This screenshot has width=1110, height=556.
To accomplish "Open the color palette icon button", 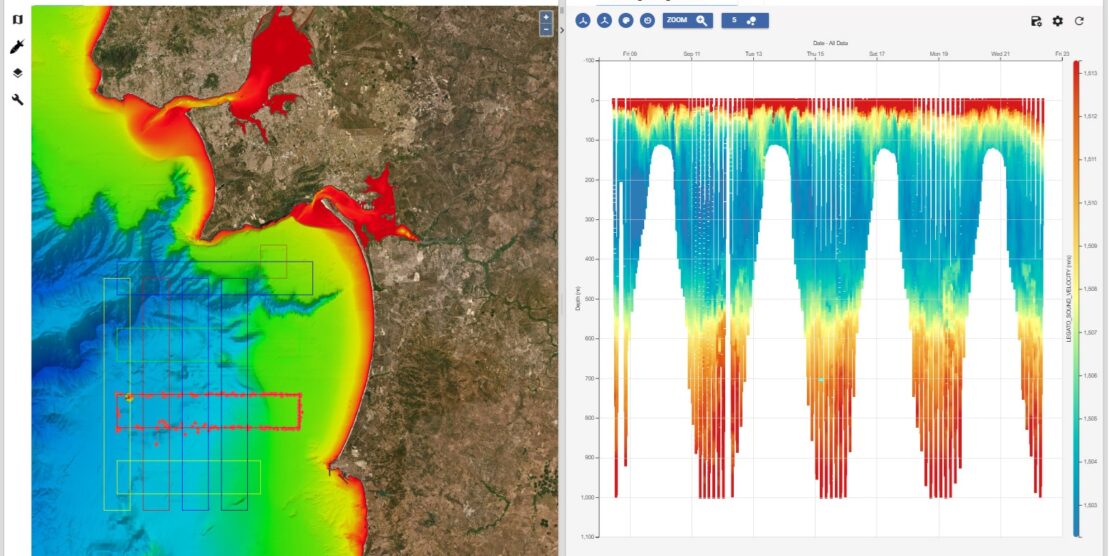I will click(626, 20).
